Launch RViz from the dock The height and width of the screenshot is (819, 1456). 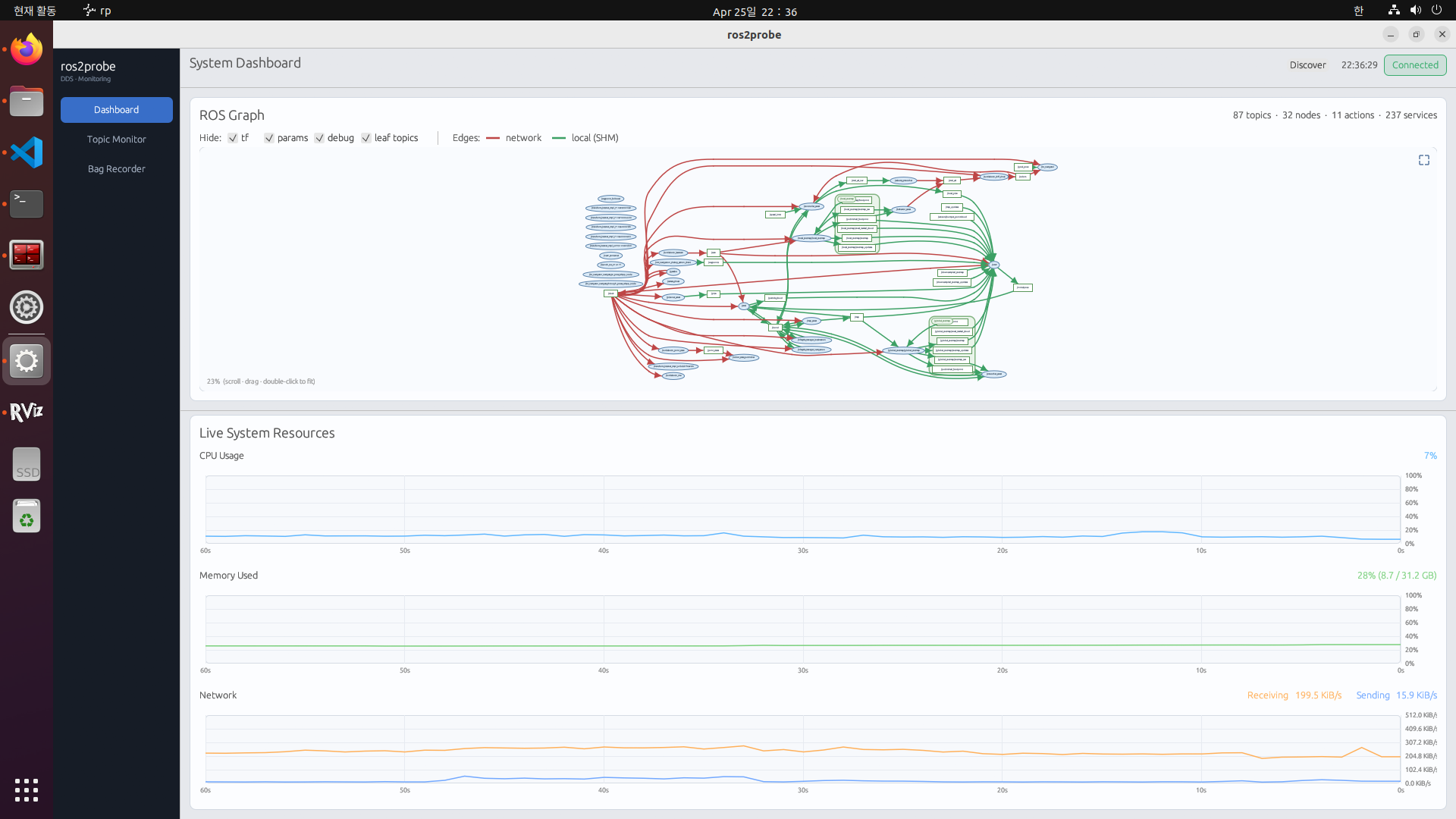click(26, 412)
